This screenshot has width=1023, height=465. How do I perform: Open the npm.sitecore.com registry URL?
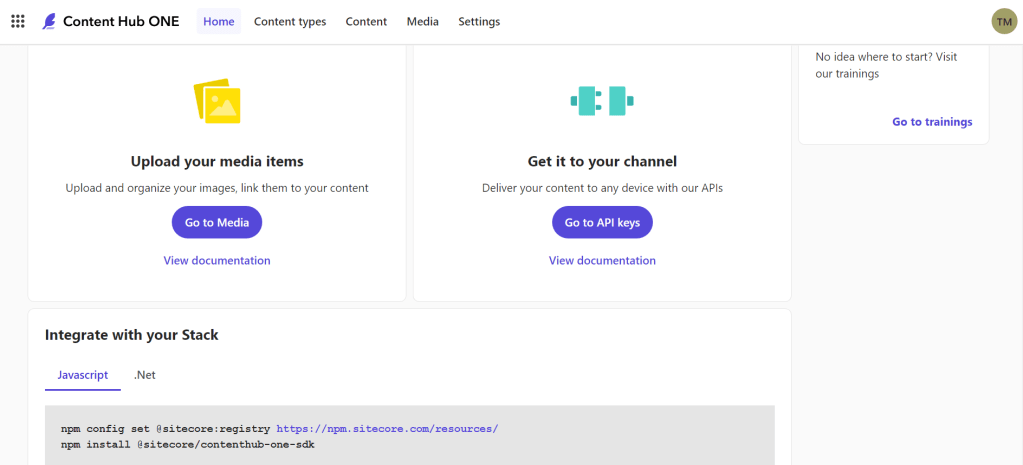click(387, 428)
